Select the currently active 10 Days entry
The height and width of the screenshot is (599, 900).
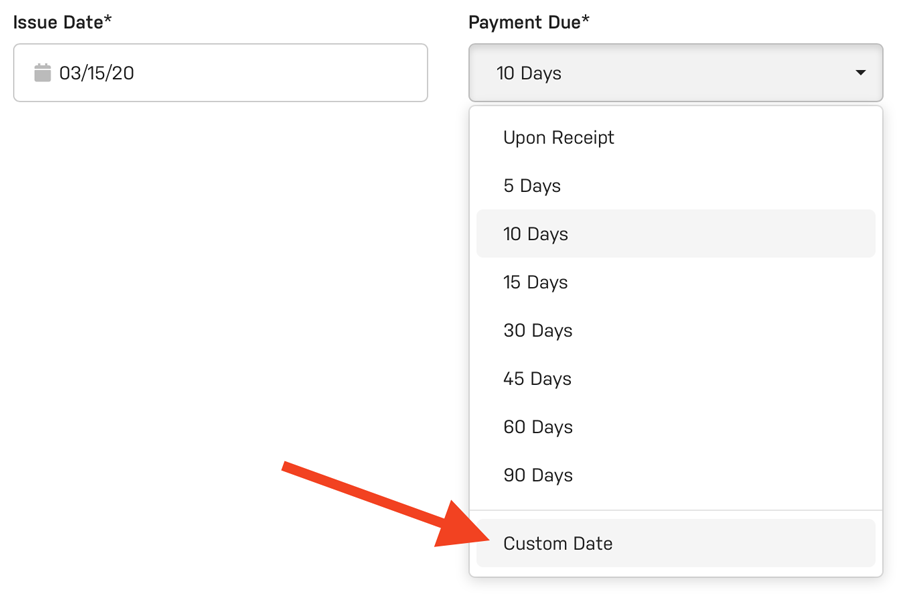(x=536, y=234)
